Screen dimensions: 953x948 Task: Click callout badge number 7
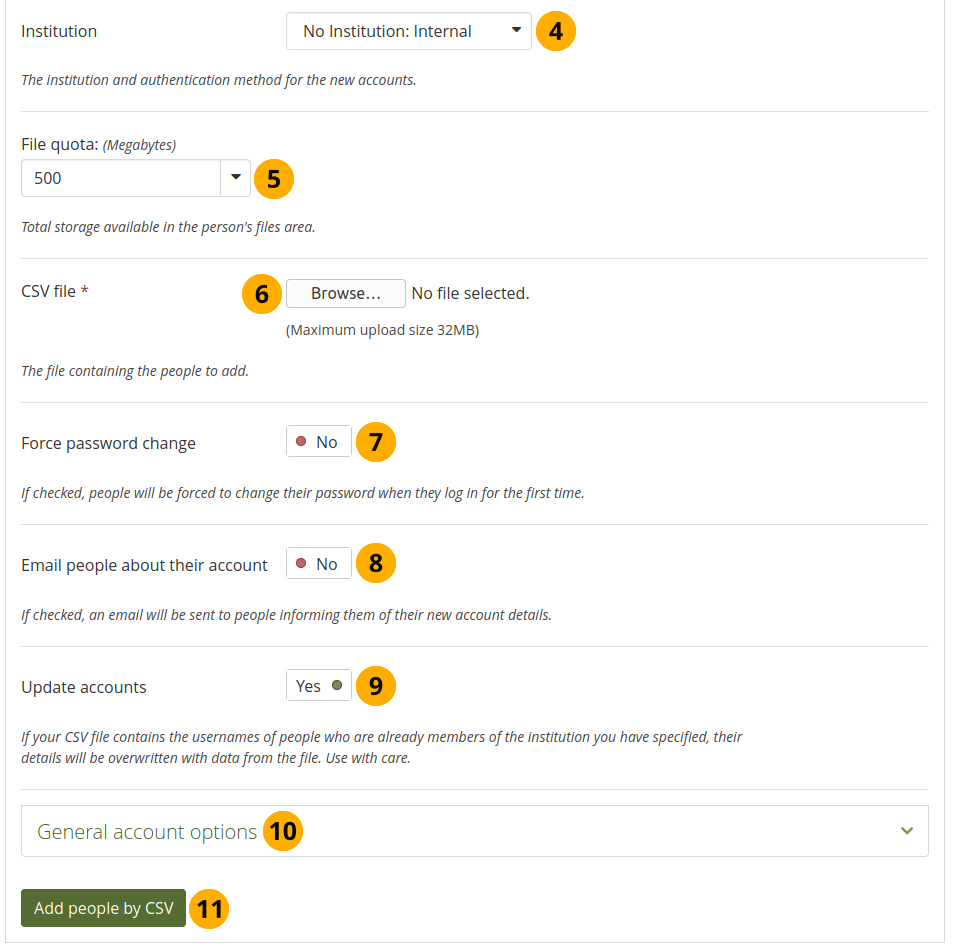[376, 442]
